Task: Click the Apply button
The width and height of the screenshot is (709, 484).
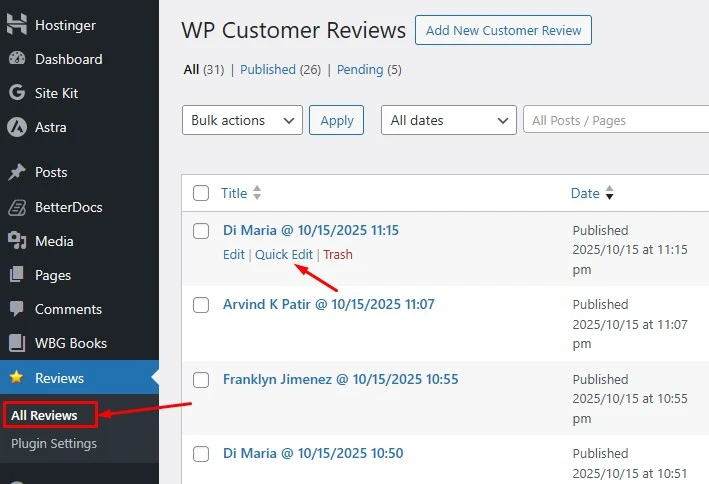Action: pos(336,120)
